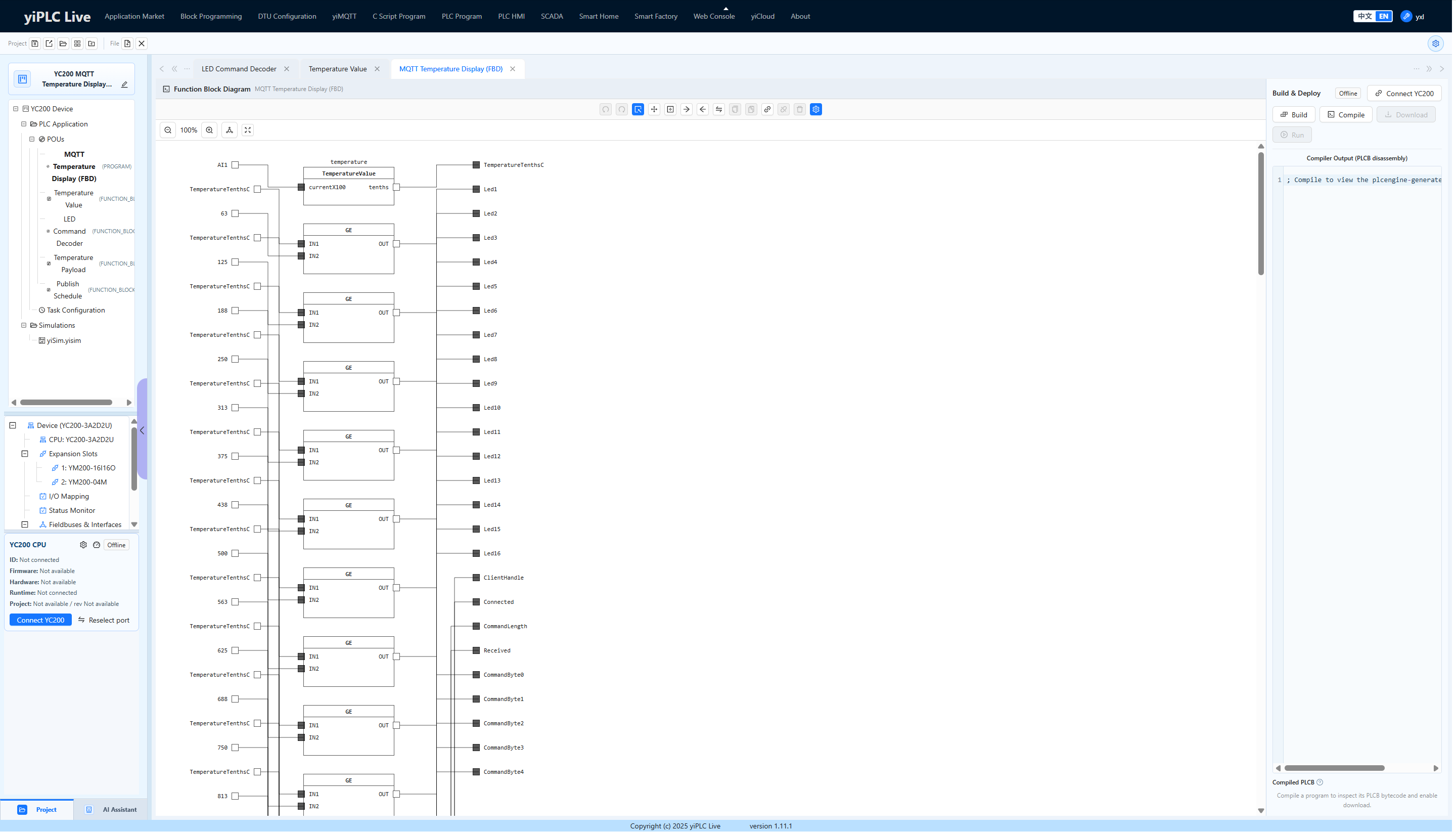
Task: Click the fit-to-screen expand icon
Action: click(x=248, y=130)
